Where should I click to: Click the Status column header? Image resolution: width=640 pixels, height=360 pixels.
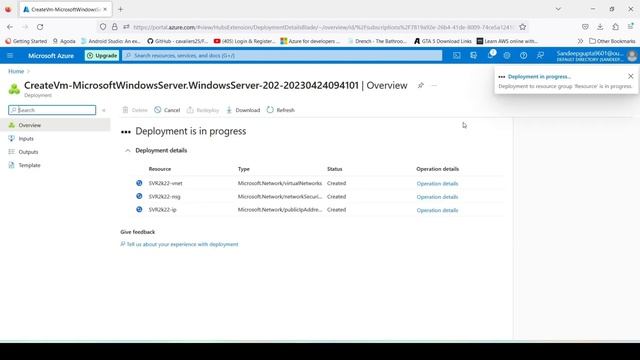tap(334, 169)
